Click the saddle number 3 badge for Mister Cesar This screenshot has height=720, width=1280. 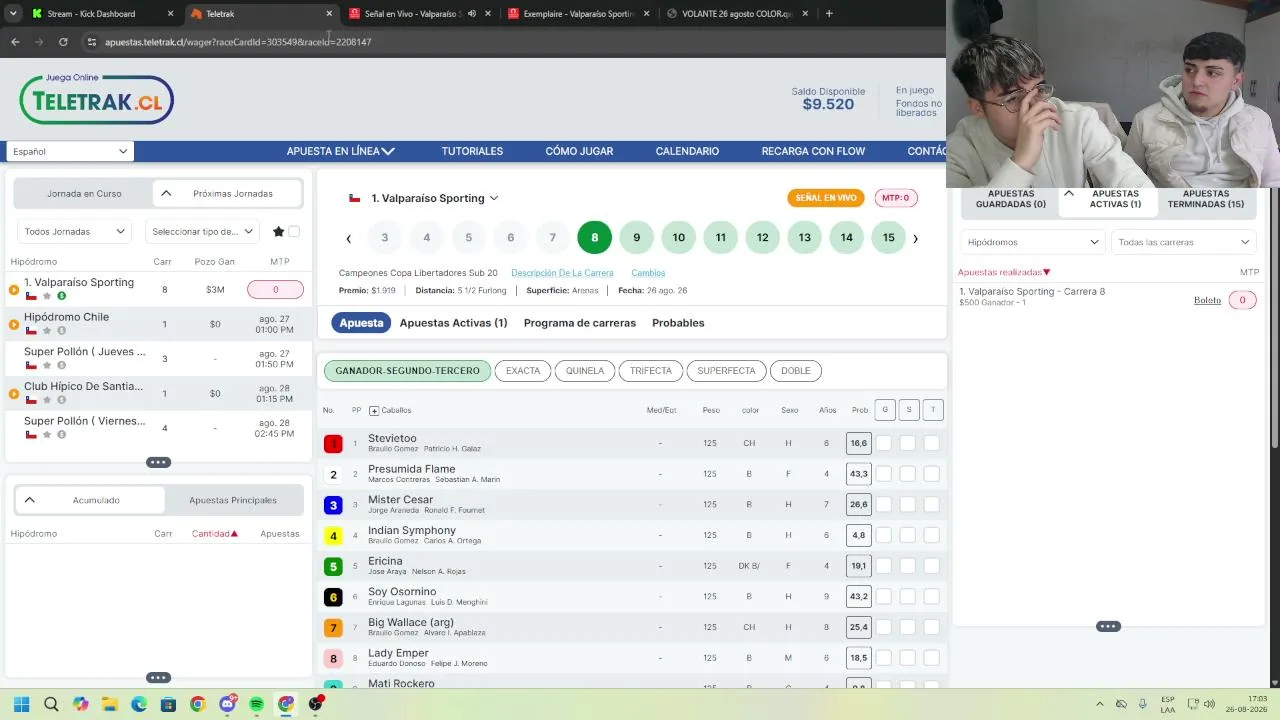(x=333, y=505)
